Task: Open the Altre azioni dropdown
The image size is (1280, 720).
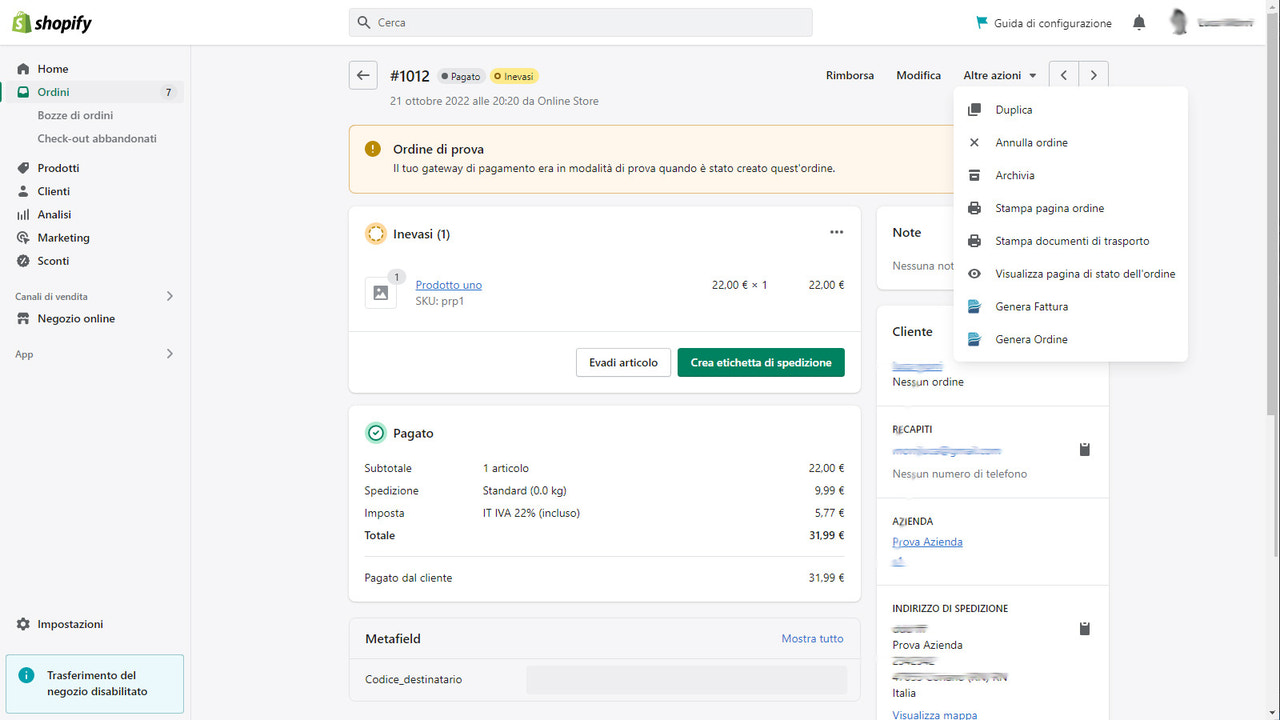Action: point(998,75)
